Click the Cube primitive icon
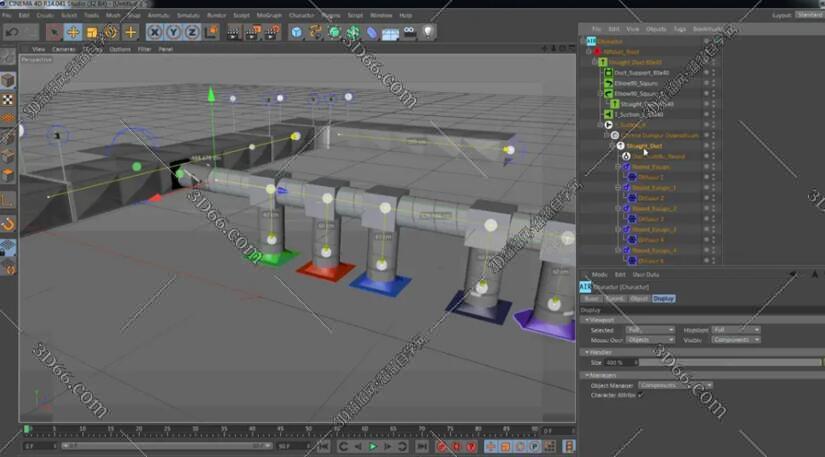The height and width of the screenshot is (457, 825). [297, 32]
